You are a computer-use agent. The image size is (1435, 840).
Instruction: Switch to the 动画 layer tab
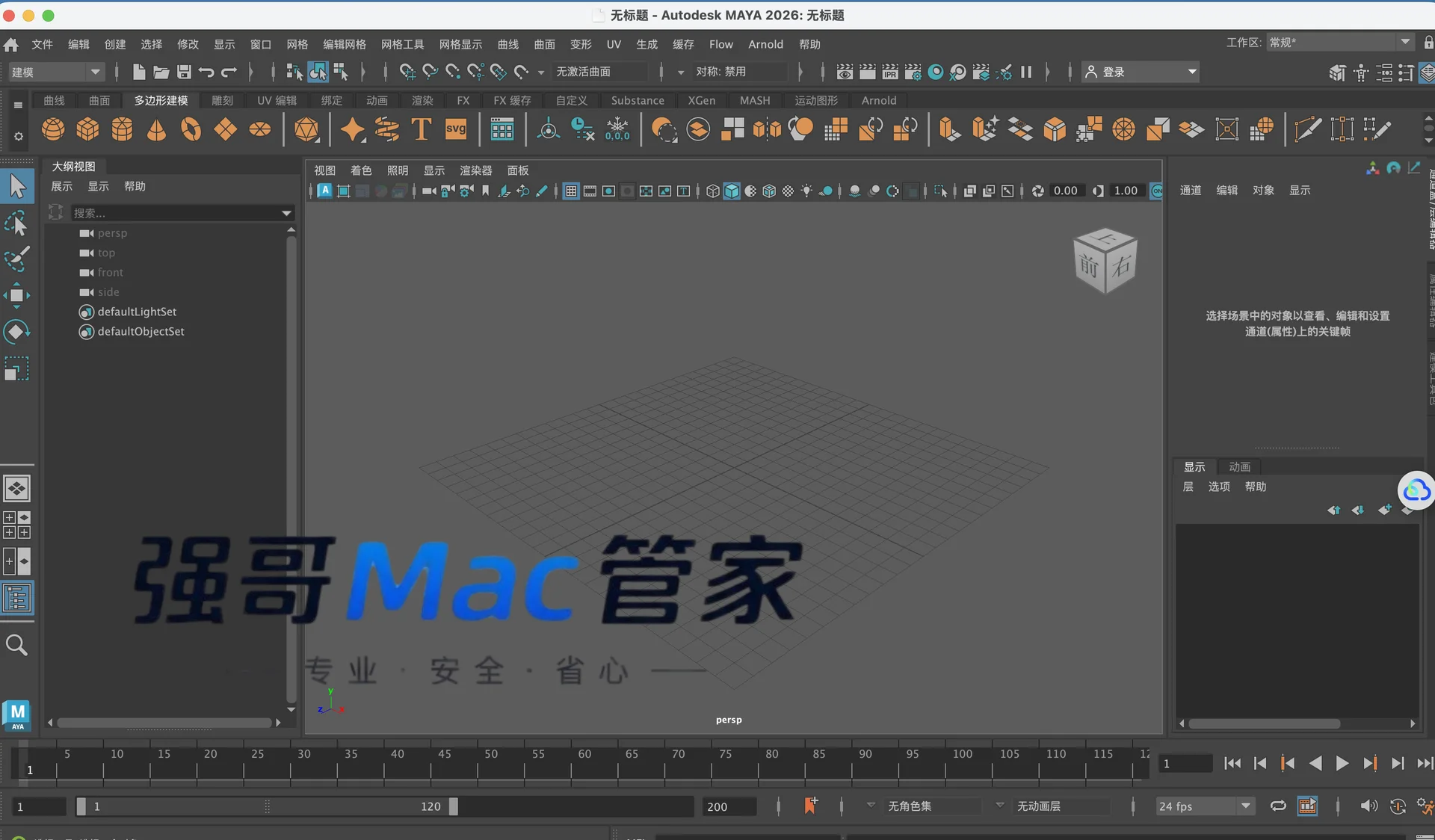point(1240,466)
